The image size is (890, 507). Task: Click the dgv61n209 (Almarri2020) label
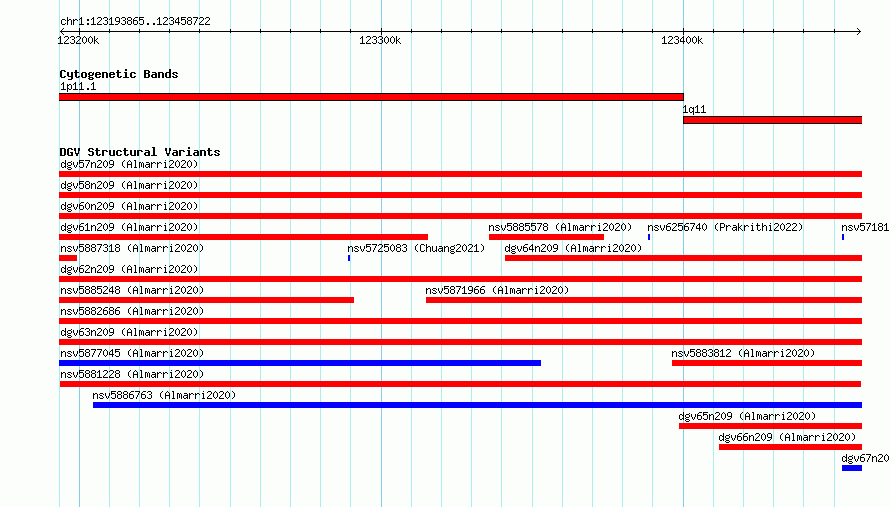pyautogui.click(x=129, y=227)
